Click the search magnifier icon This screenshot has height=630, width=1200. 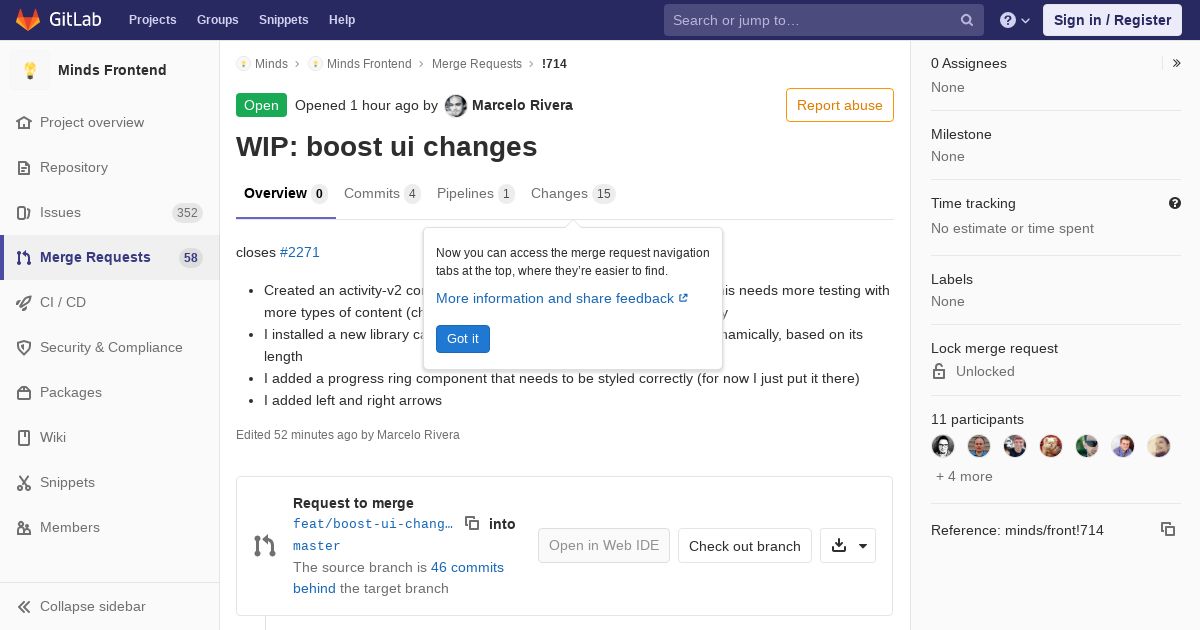[x=967, y=20]
